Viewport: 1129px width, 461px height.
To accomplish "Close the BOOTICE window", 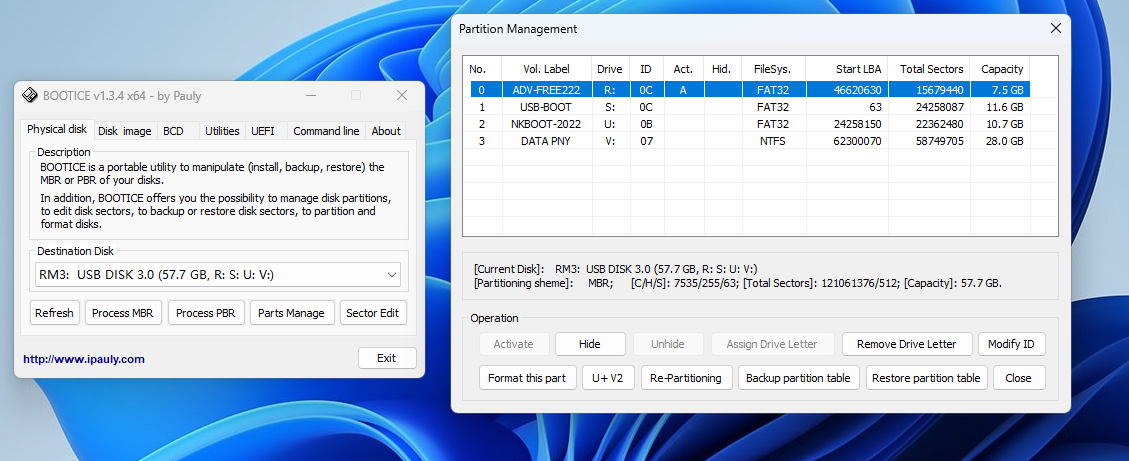I will (402, 95).
